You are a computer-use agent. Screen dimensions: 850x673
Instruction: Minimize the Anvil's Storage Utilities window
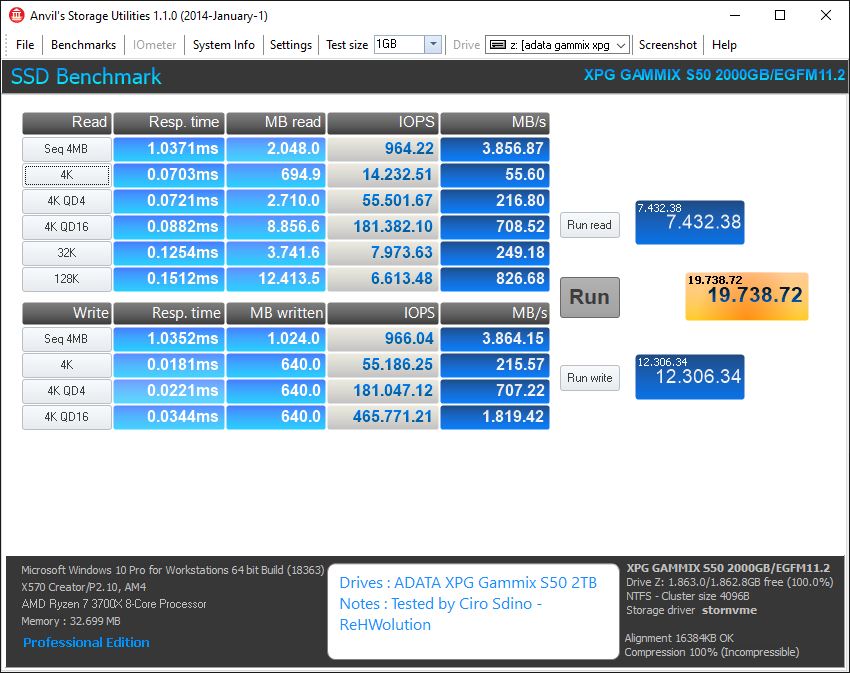(x=735, y=15)
